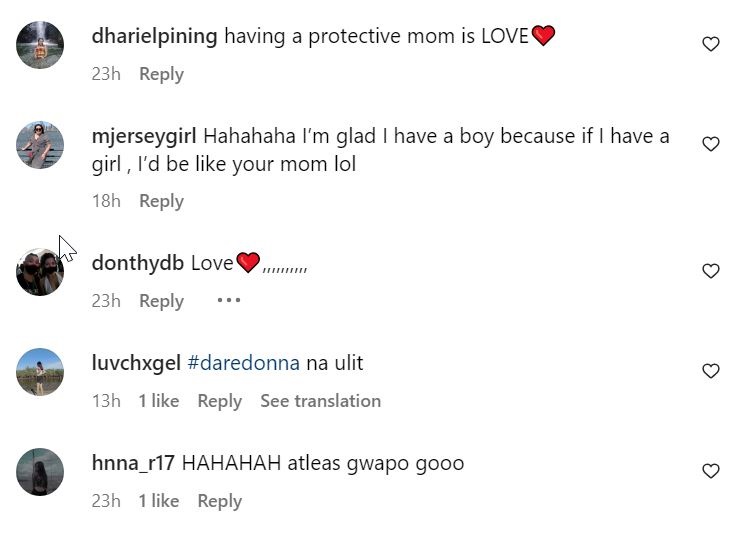The height and width of the screenshot is (544, 736).
Task: Open hnna_r17's profile avatar
Action: (40, 472)
